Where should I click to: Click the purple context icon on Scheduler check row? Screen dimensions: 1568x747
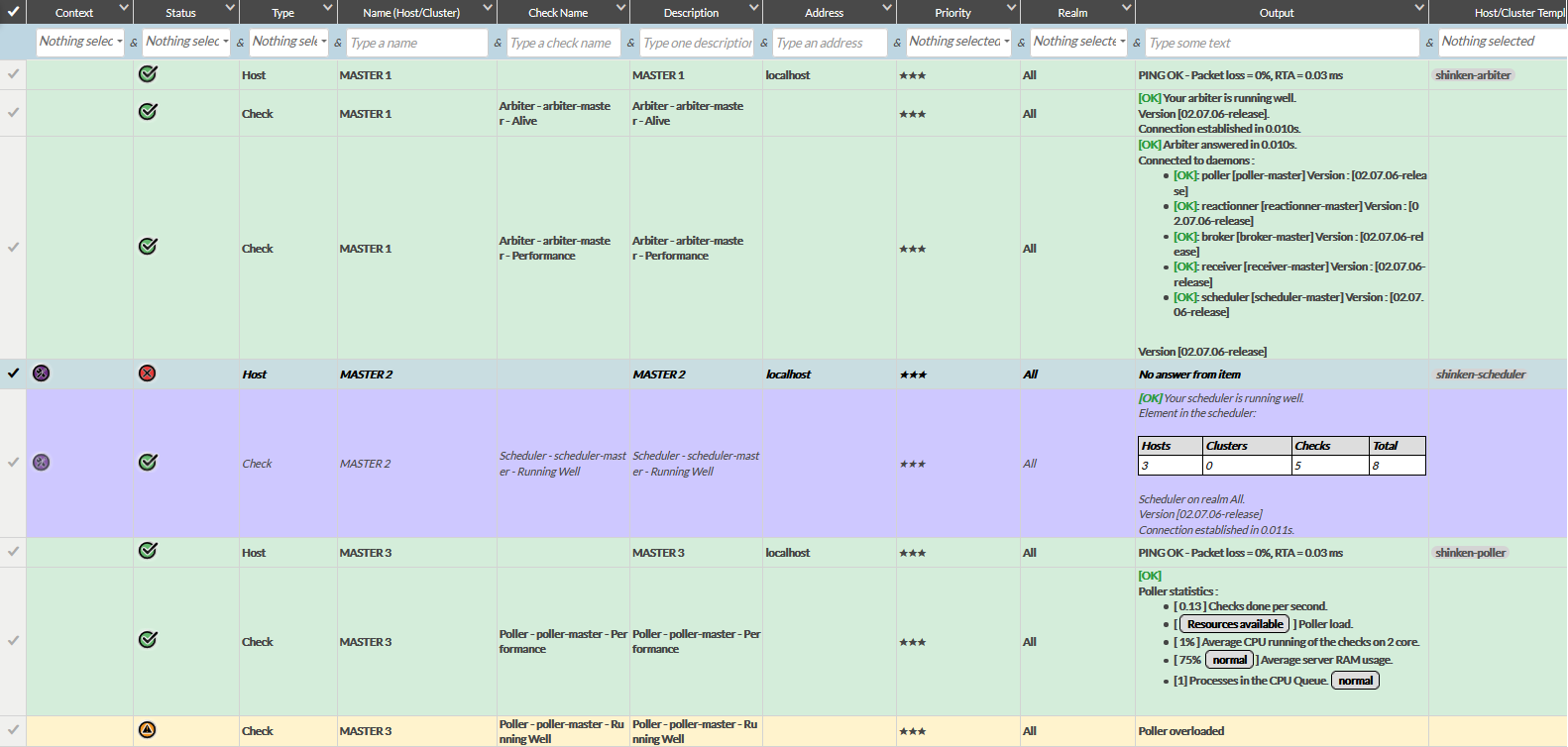point(42,463)
